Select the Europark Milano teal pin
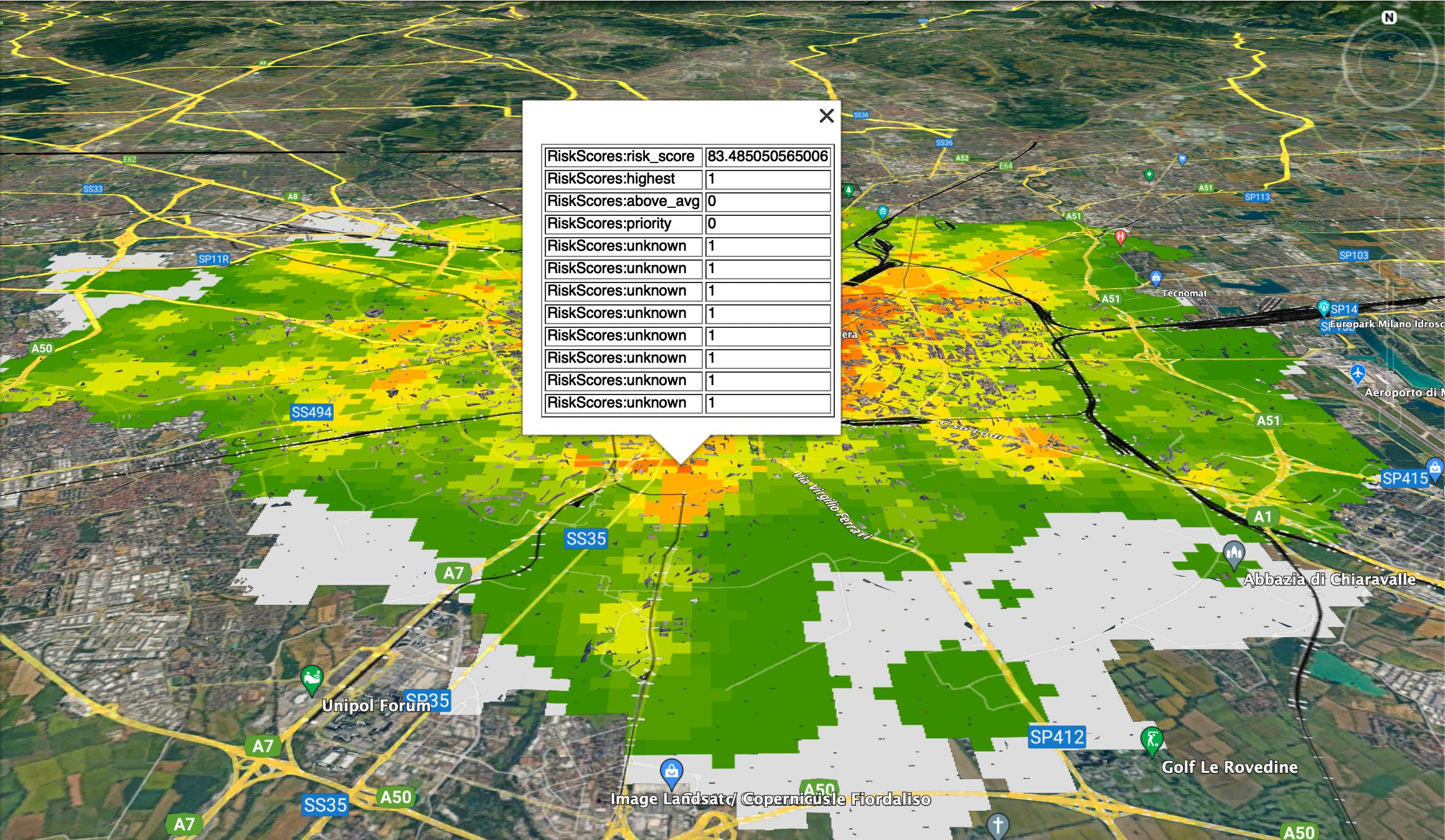The width and height of the screenshot is (1445, 840). point(1324,307)
